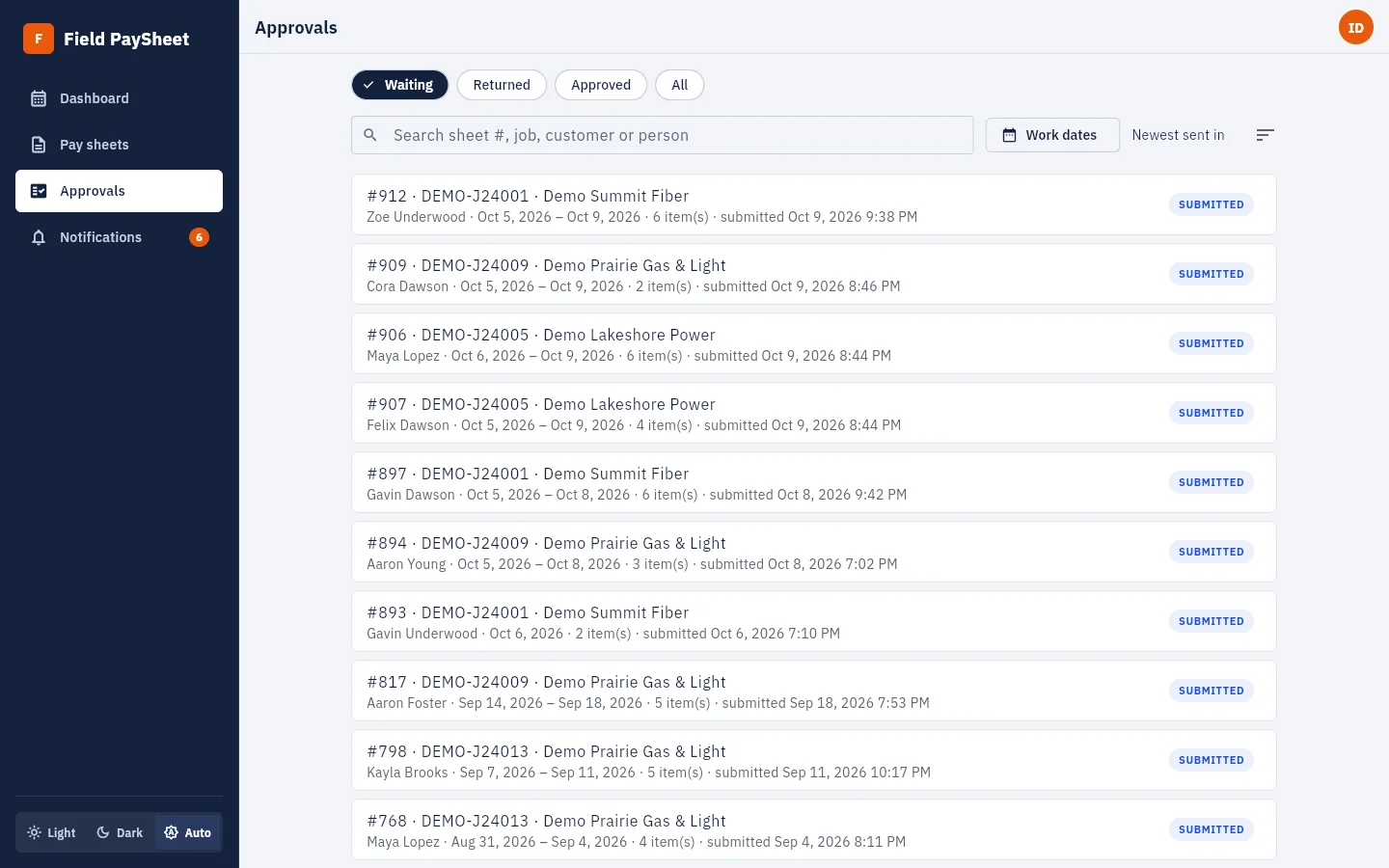
Task: Open sheet #906 Demo Lakeshore Power
Action: pos(814,343)
